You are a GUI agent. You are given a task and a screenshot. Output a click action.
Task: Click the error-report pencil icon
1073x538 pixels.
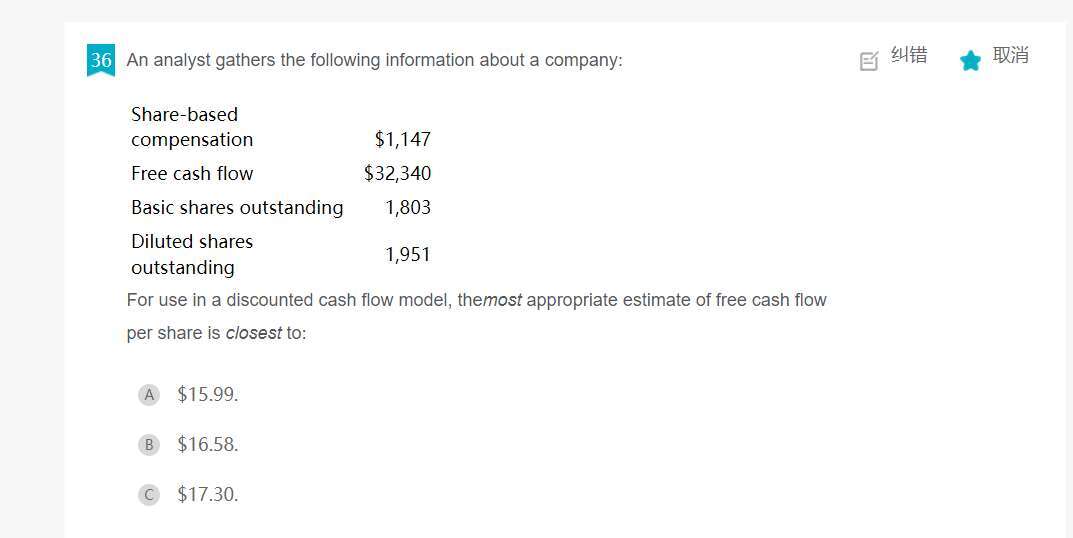[x=868, y=61]
